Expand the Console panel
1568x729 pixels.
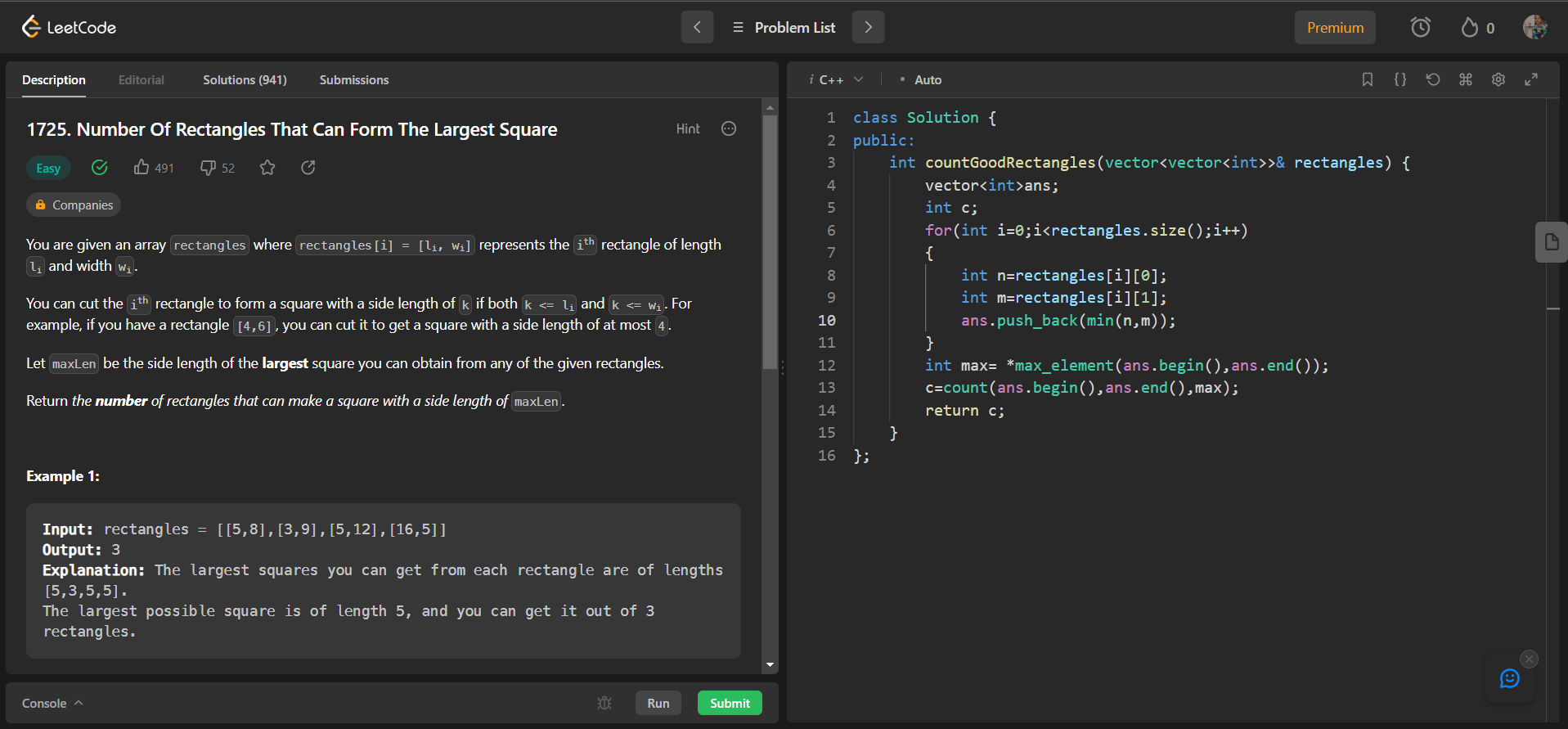click(x=52, y=703)
